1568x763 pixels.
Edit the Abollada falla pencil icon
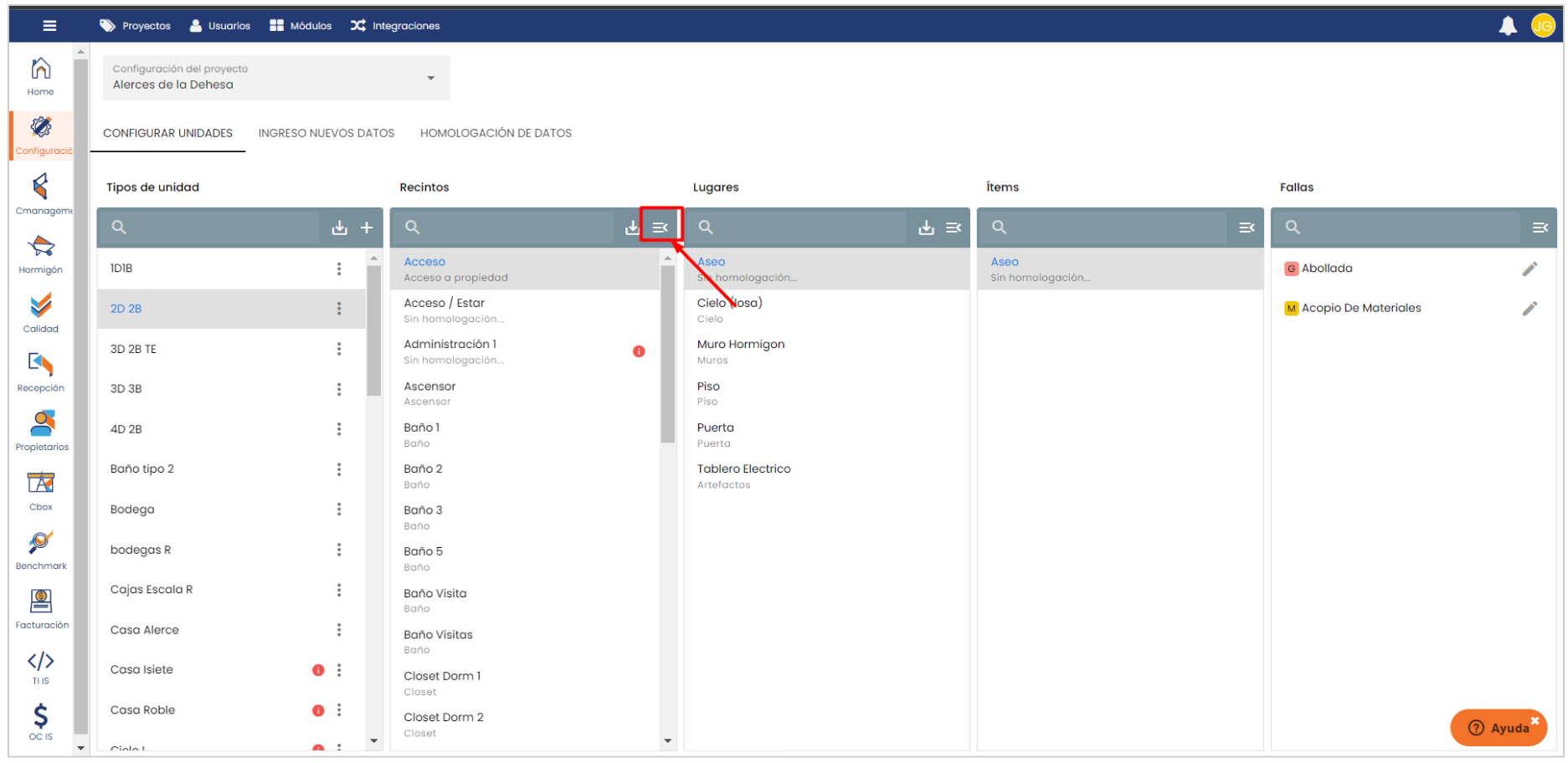coord(1529,269)
